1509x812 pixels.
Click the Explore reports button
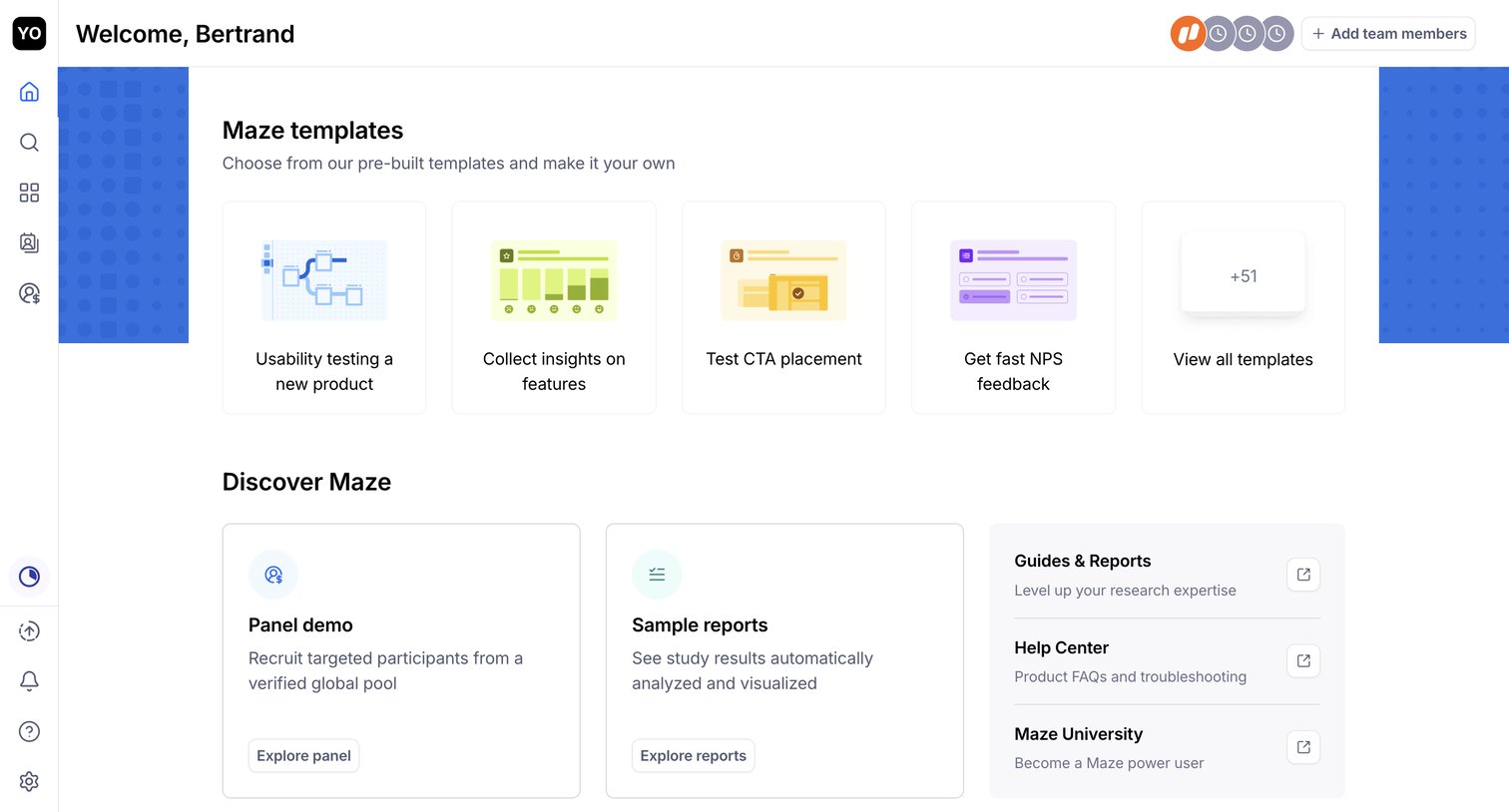tap(693, 756)
